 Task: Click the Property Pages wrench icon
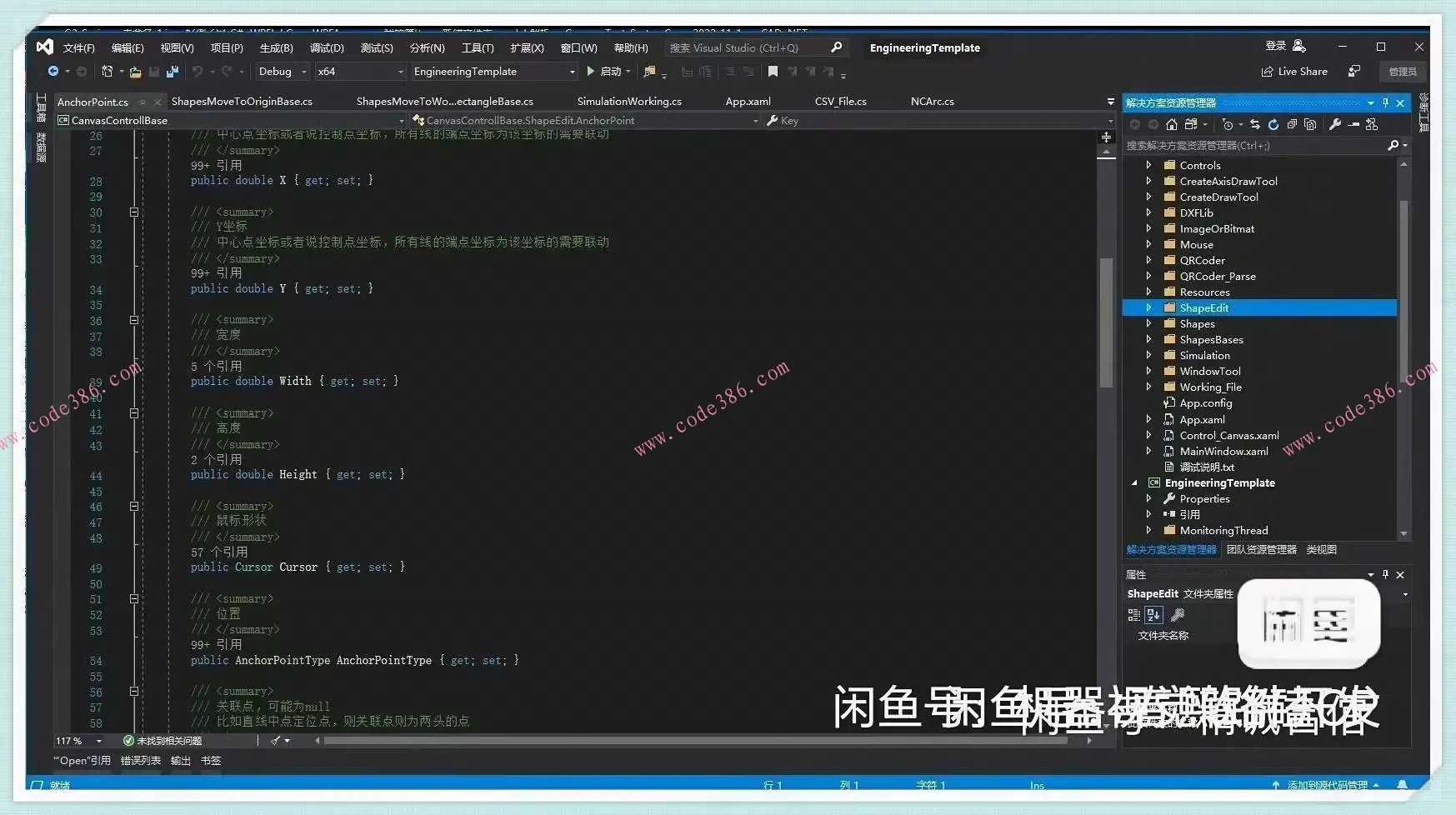[1178, 615]
